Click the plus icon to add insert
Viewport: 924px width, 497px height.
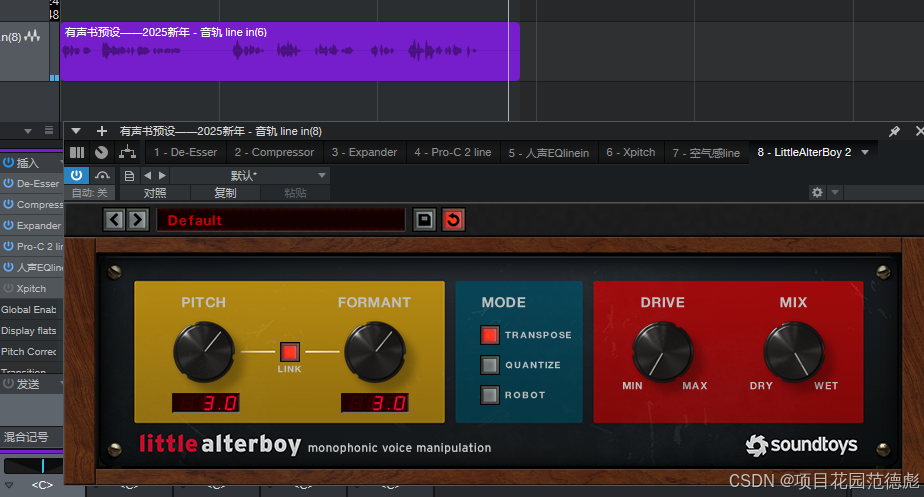[102, 131]
